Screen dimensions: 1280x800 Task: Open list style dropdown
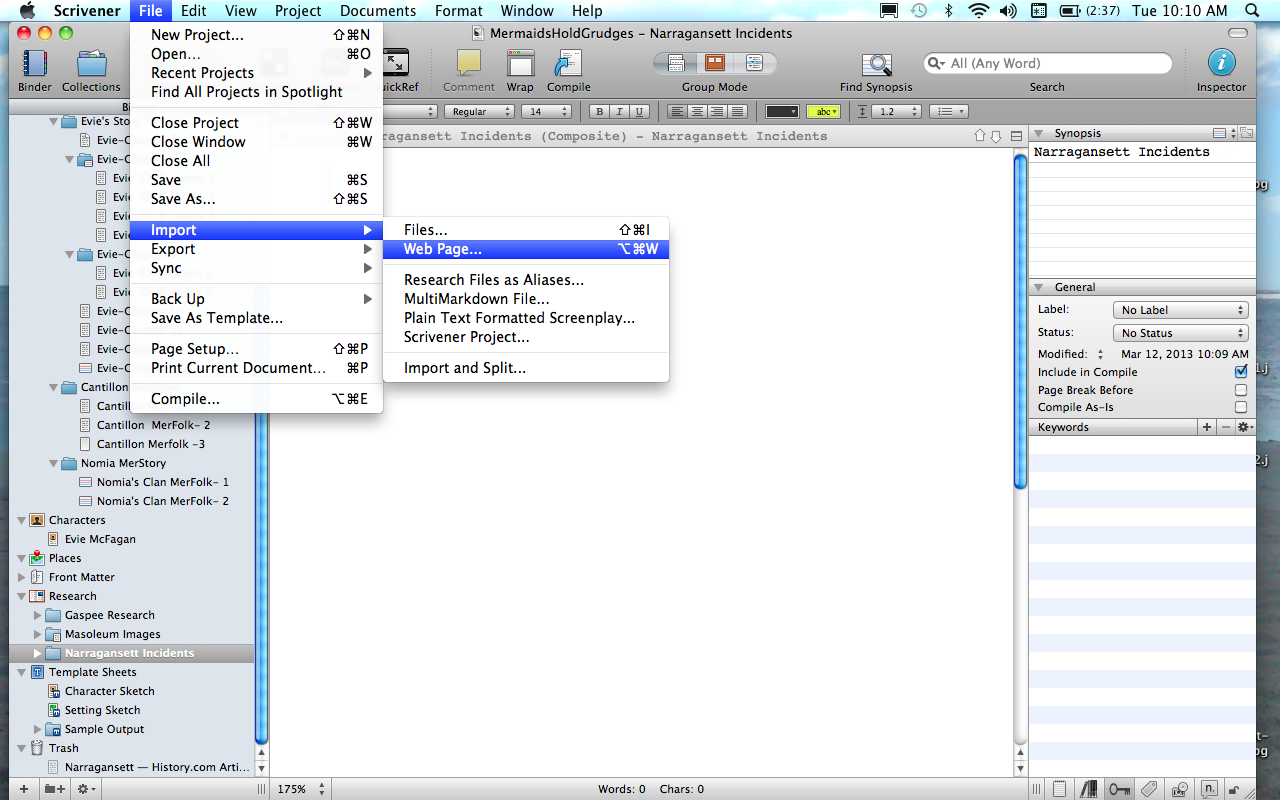[948, 111]
